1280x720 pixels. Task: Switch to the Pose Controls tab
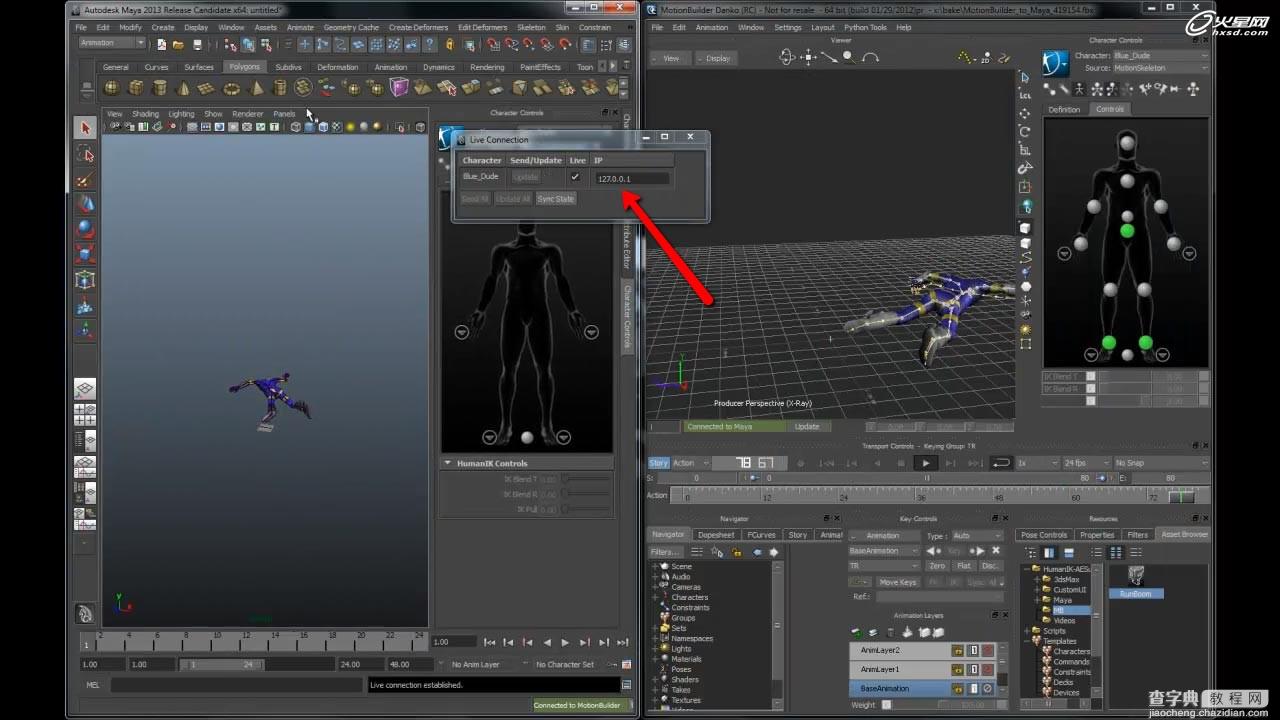point(1044,535)
